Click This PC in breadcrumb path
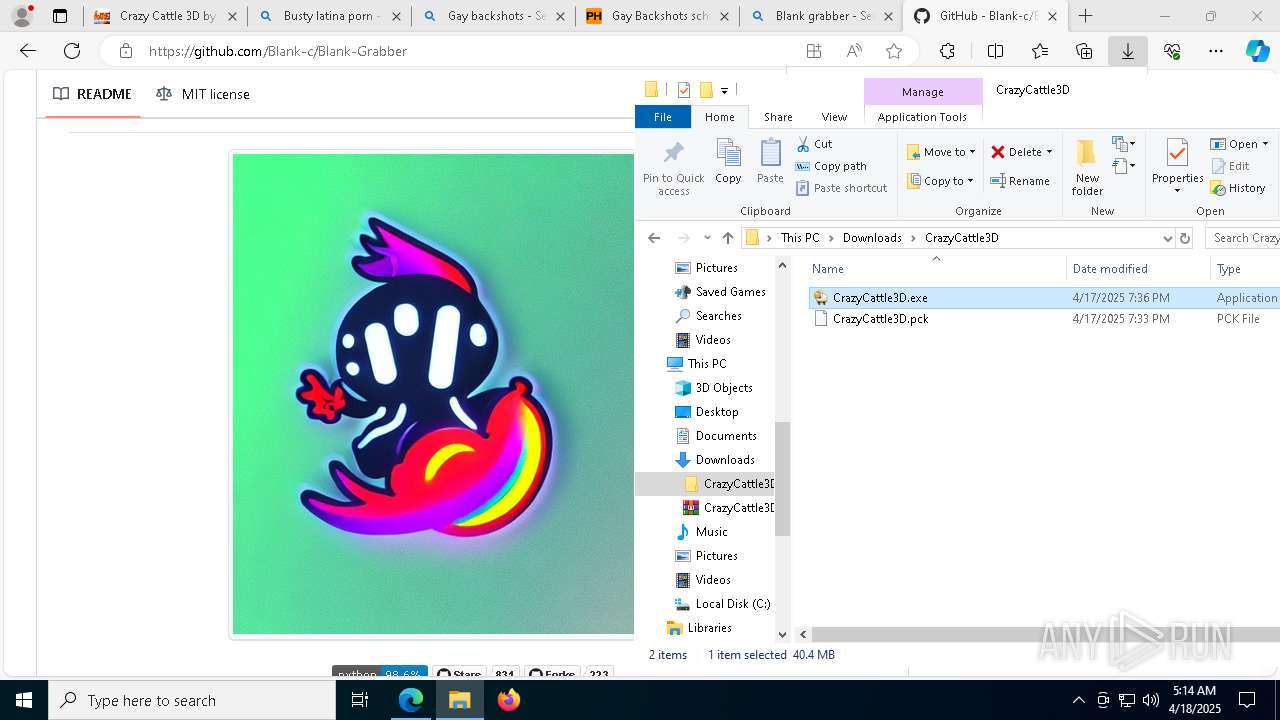Viewport: 1280px width, 720px height. pyautogui.click(x=800, y=238)
